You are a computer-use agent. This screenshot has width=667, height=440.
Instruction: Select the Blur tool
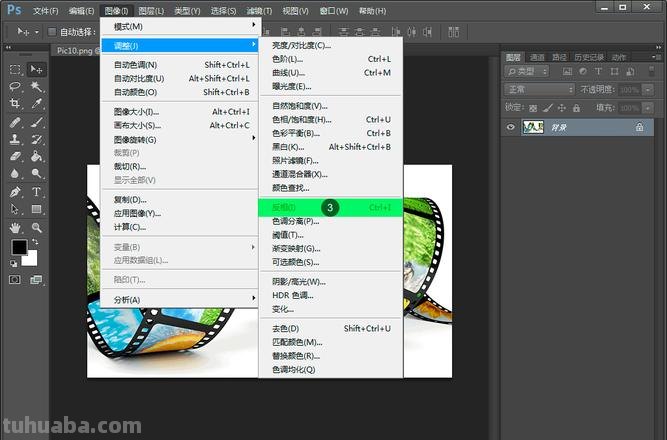(15, 174)
